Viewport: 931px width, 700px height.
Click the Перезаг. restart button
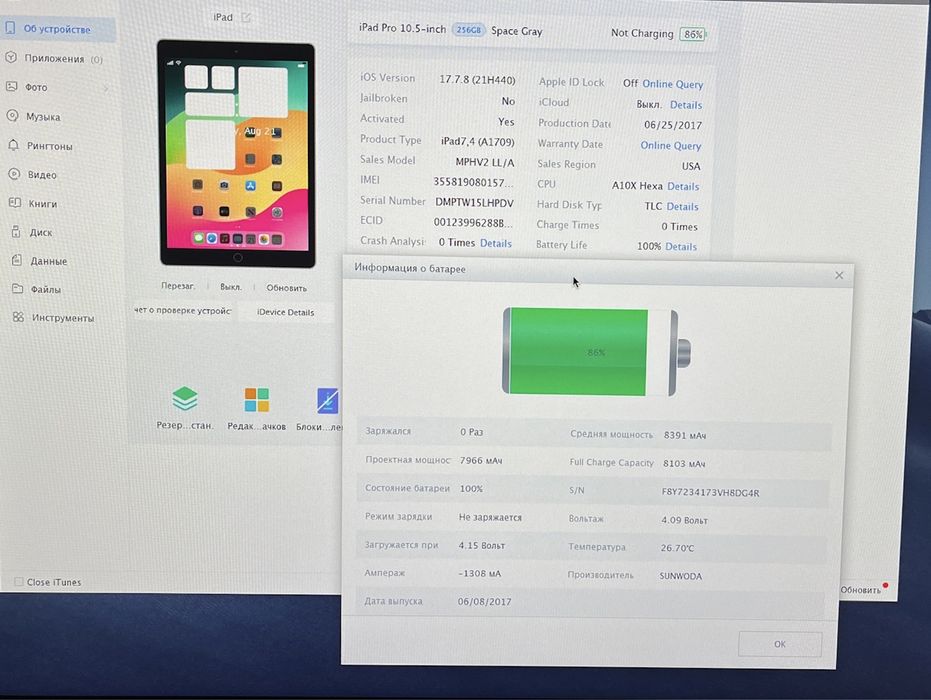click(178, 286)
